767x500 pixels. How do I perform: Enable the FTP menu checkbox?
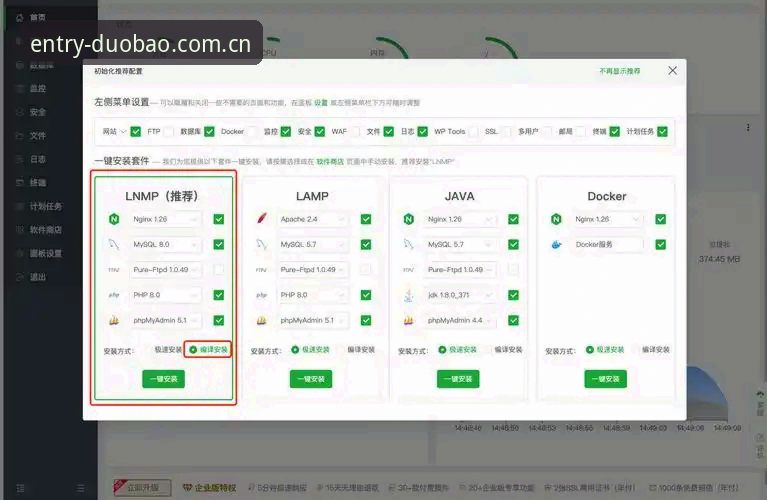169,132
